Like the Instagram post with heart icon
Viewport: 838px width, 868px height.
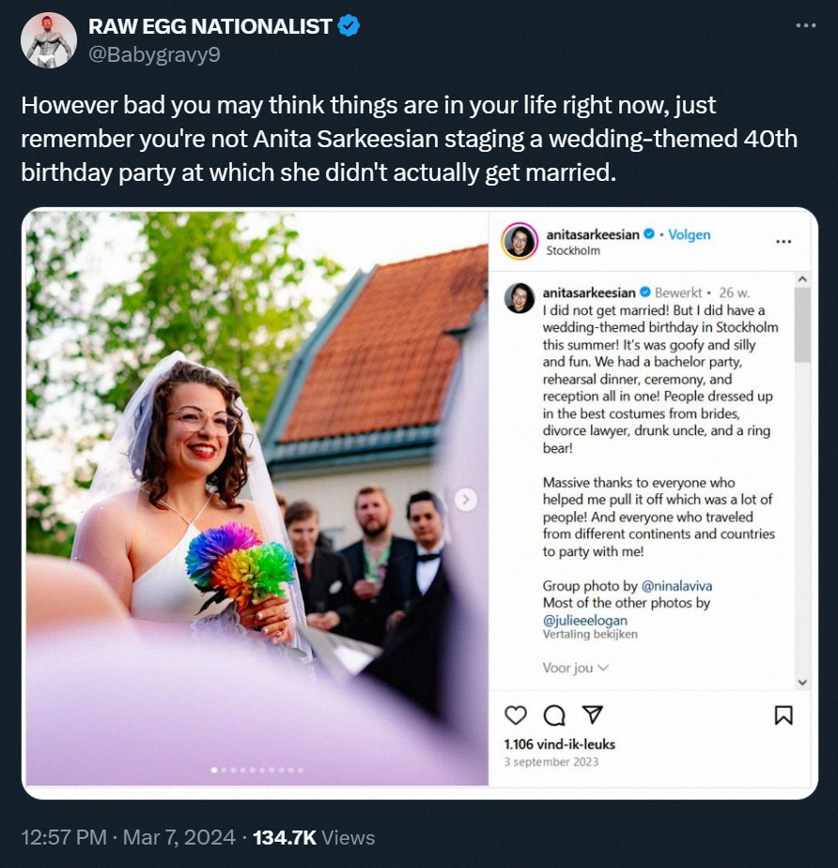click(x=516, y=714)
